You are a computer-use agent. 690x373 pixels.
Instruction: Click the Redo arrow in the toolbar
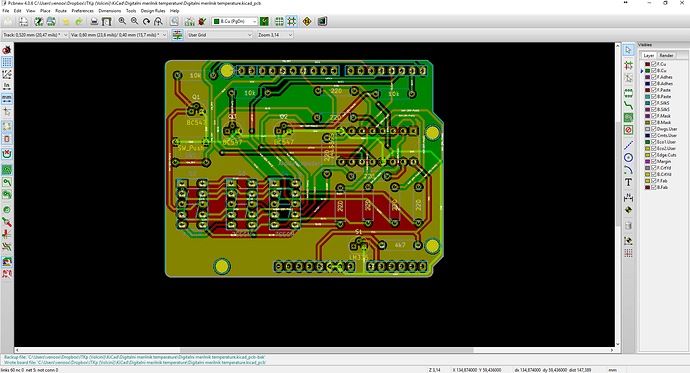click(79, 21)
